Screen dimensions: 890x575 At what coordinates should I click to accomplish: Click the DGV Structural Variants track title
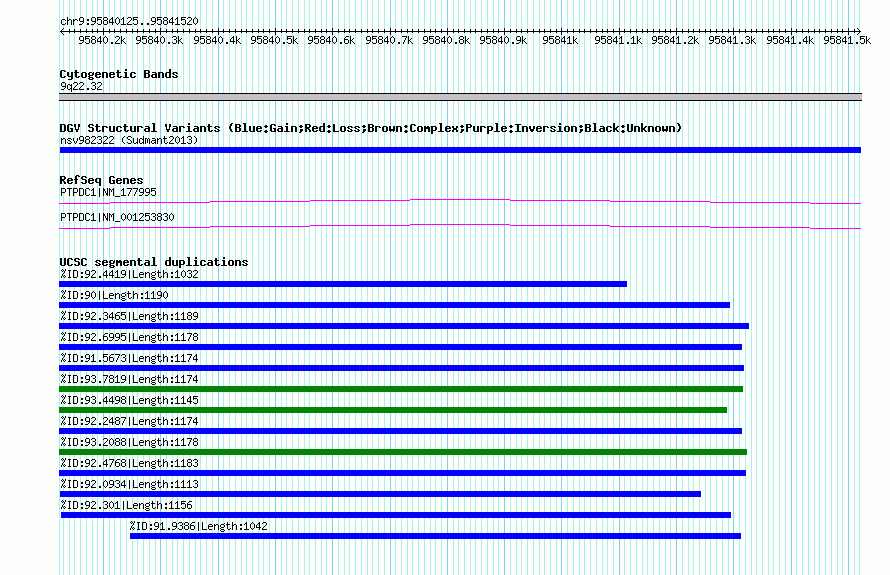point(370,128)
